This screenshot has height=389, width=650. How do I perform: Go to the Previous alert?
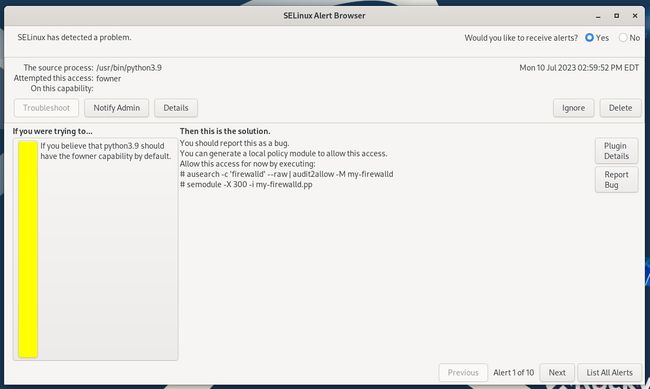pos(463,372)
